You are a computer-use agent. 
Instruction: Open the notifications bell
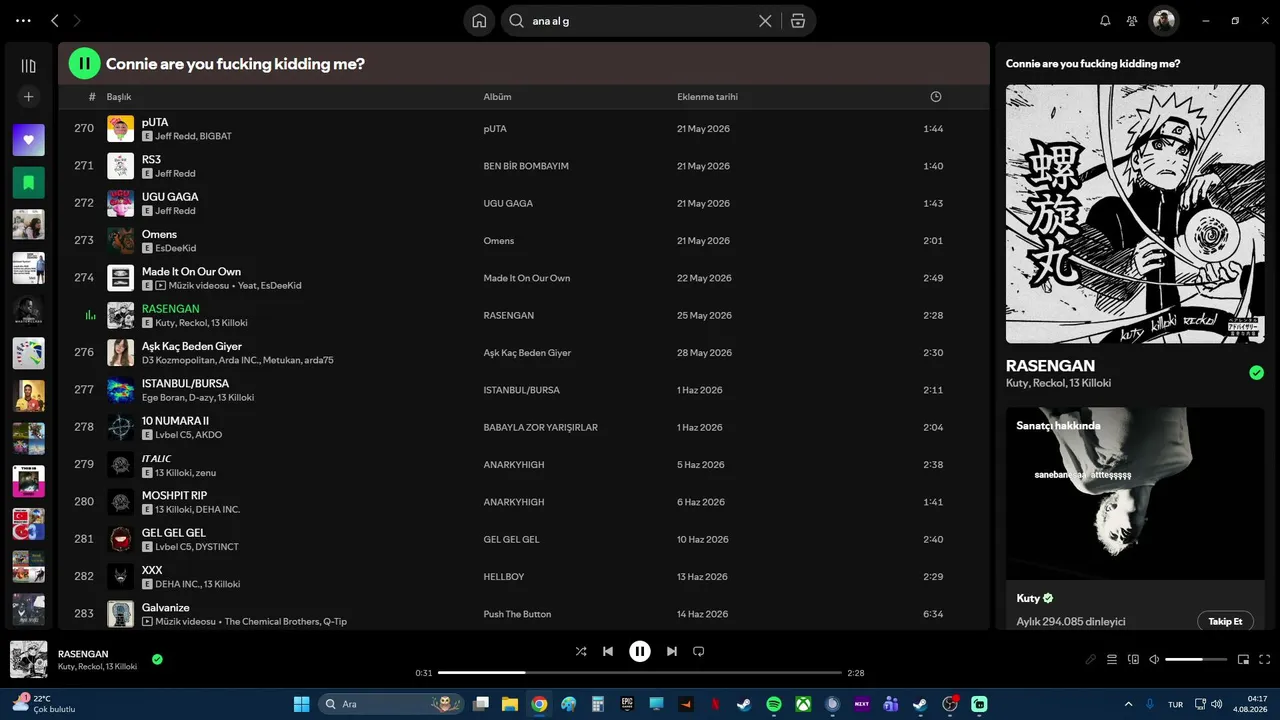pyautogui.click(x=1105, y=21)
